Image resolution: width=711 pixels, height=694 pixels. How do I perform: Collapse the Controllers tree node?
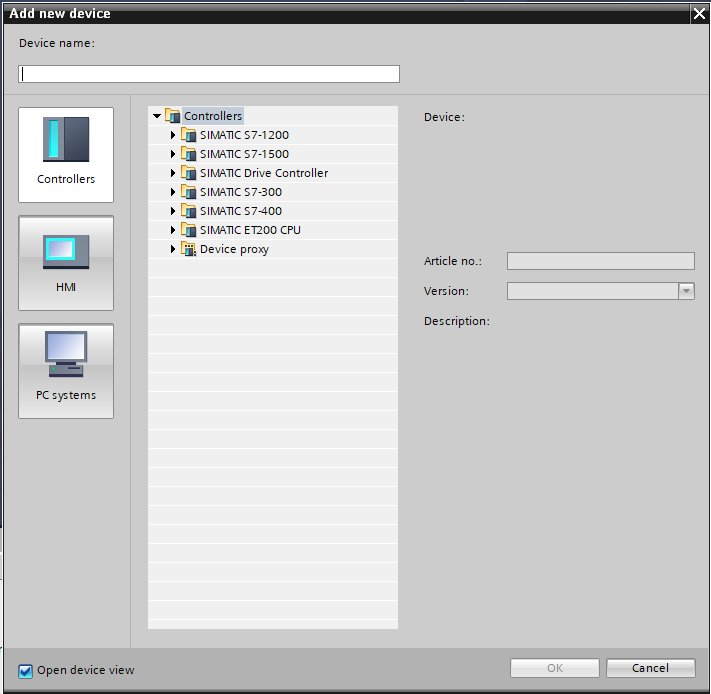(x=157, y=116)
